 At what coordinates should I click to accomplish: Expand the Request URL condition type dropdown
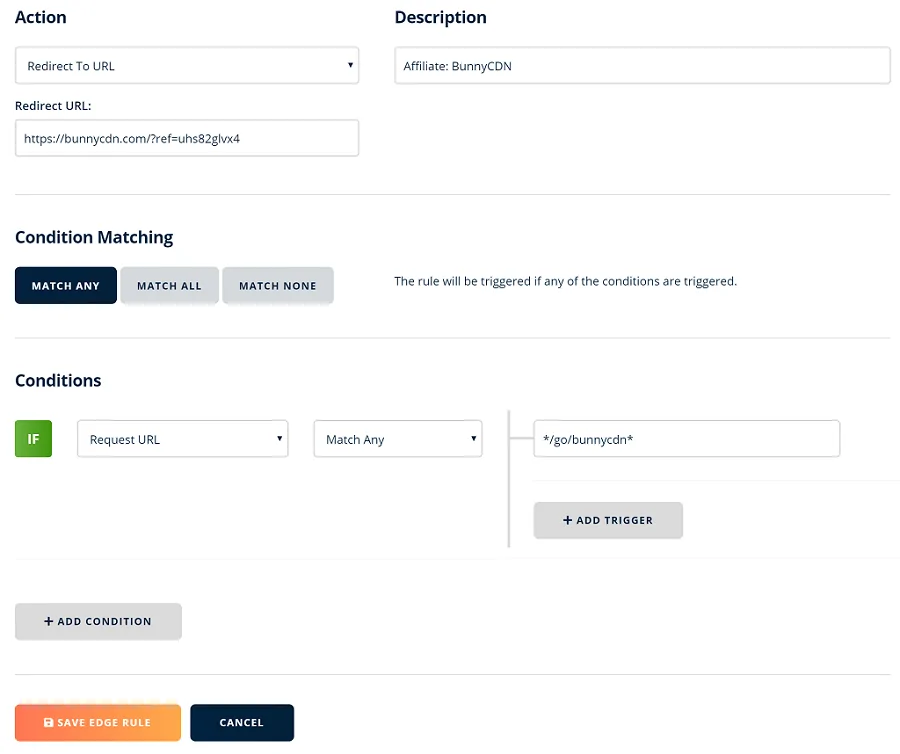point(182,439)
